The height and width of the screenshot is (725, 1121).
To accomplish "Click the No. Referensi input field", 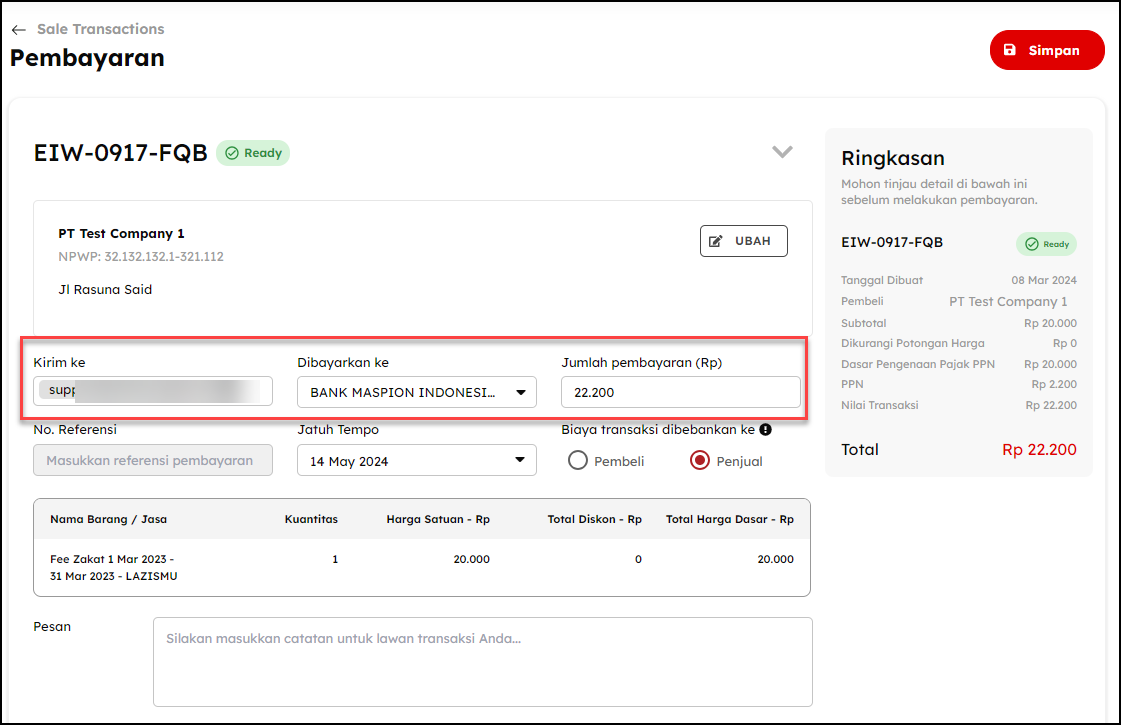I will point(153,460).
